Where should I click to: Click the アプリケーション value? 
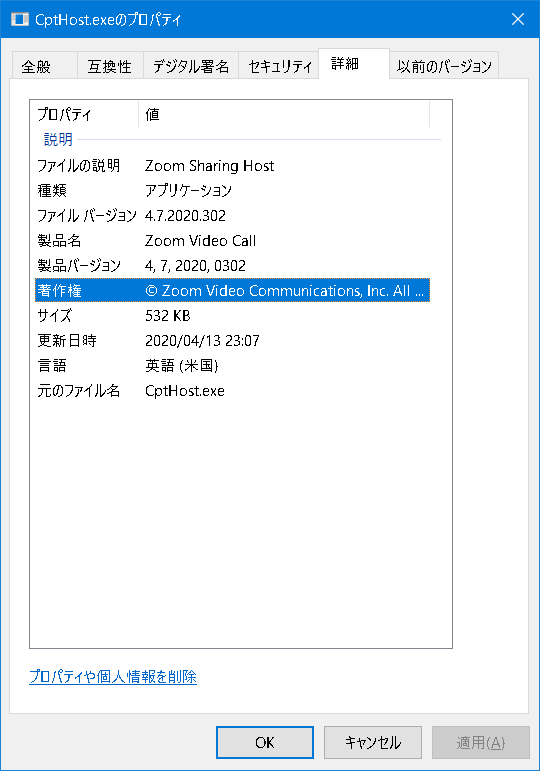click(x=188, y=191)
